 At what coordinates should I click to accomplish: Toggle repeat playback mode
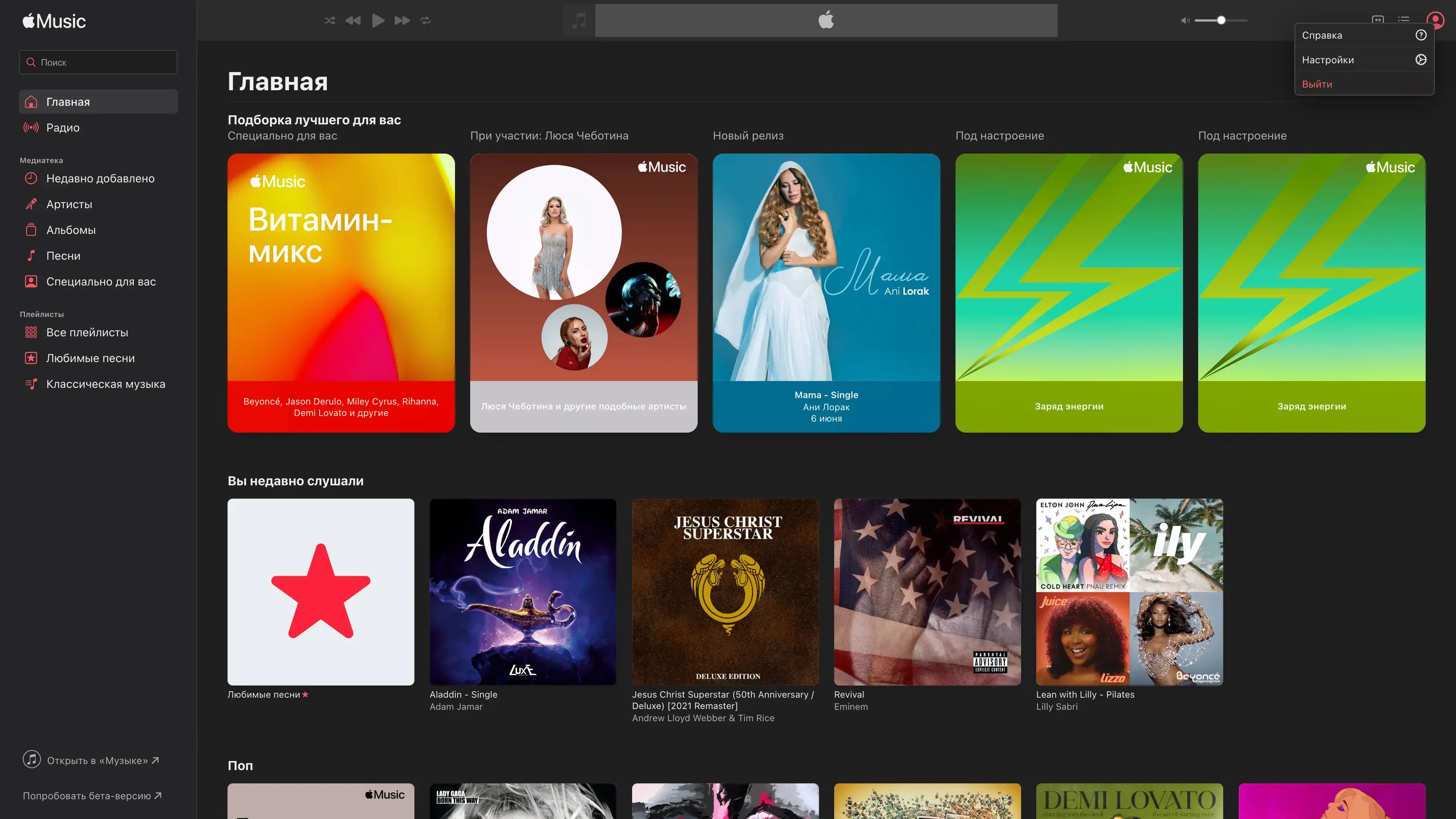click(x=425, y=20)
